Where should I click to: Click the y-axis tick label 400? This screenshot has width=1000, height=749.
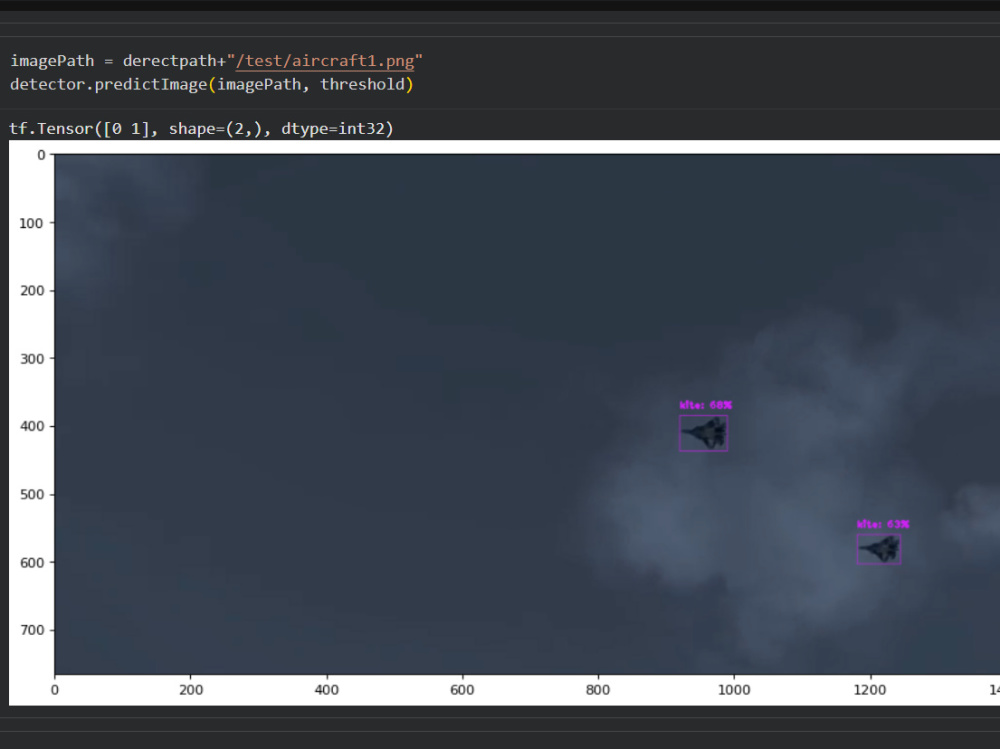(x=32, y=426)
